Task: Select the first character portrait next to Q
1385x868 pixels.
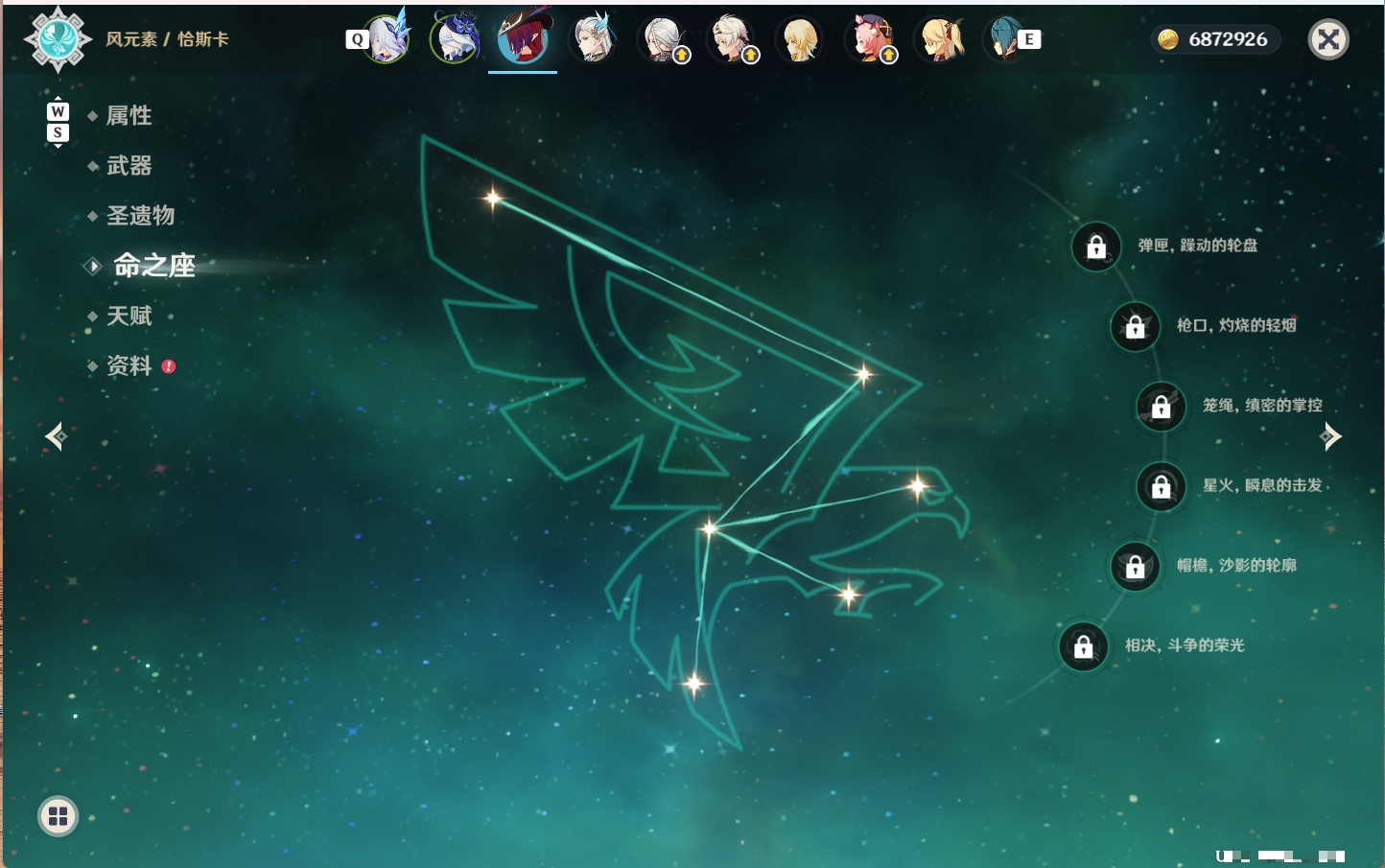Action: (x=387, y=38)
